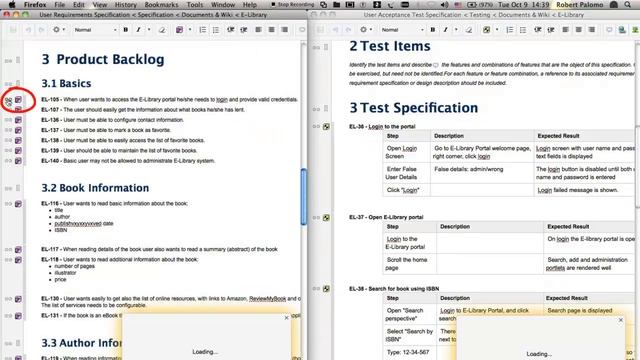Open History menu

click(x=125, y=4)
